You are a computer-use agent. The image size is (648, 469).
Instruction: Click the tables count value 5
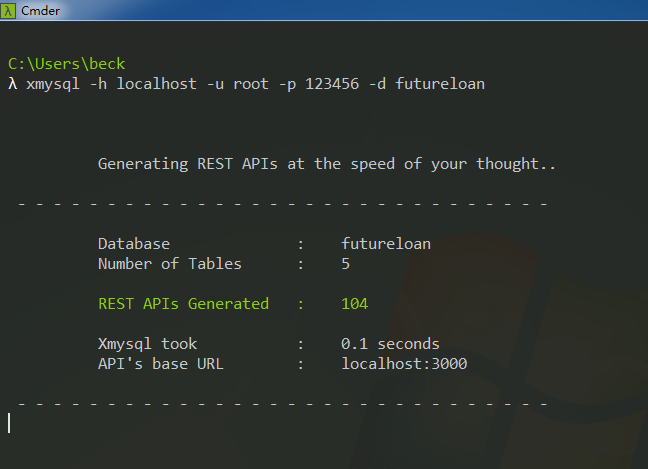tap(345, 264)
